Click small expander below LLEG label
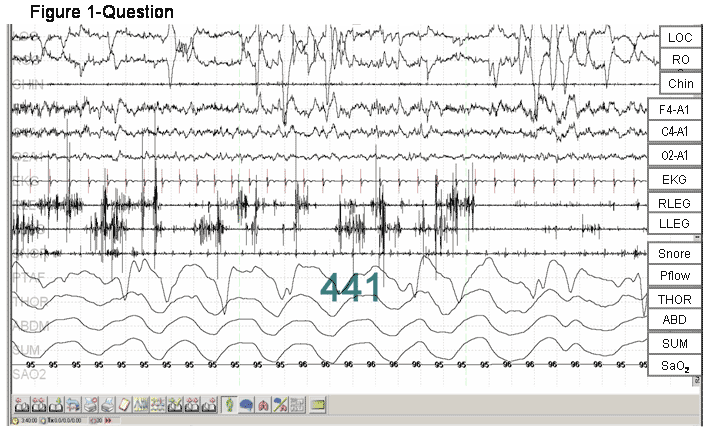Image resolution: width=710 pixels, height=432 pixels. click(x=696, y=238)
